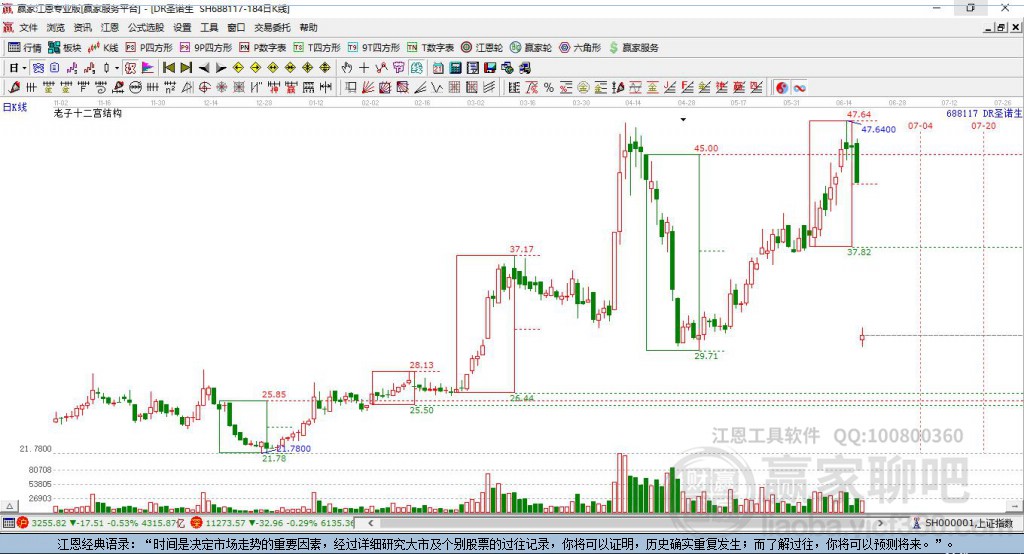This screenshot has width=1024, height=554.
Task: Open the 设置 menu
Action: 182,27
